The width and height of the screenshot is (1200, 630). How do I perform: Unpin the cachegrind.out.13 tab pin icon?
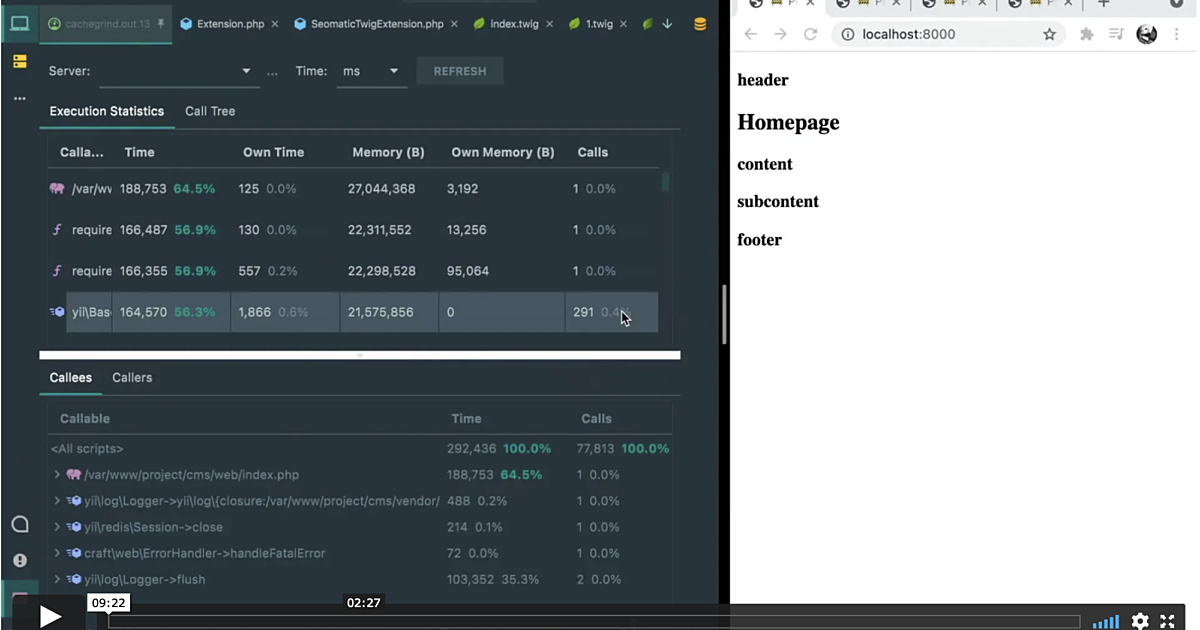point(161,24)
